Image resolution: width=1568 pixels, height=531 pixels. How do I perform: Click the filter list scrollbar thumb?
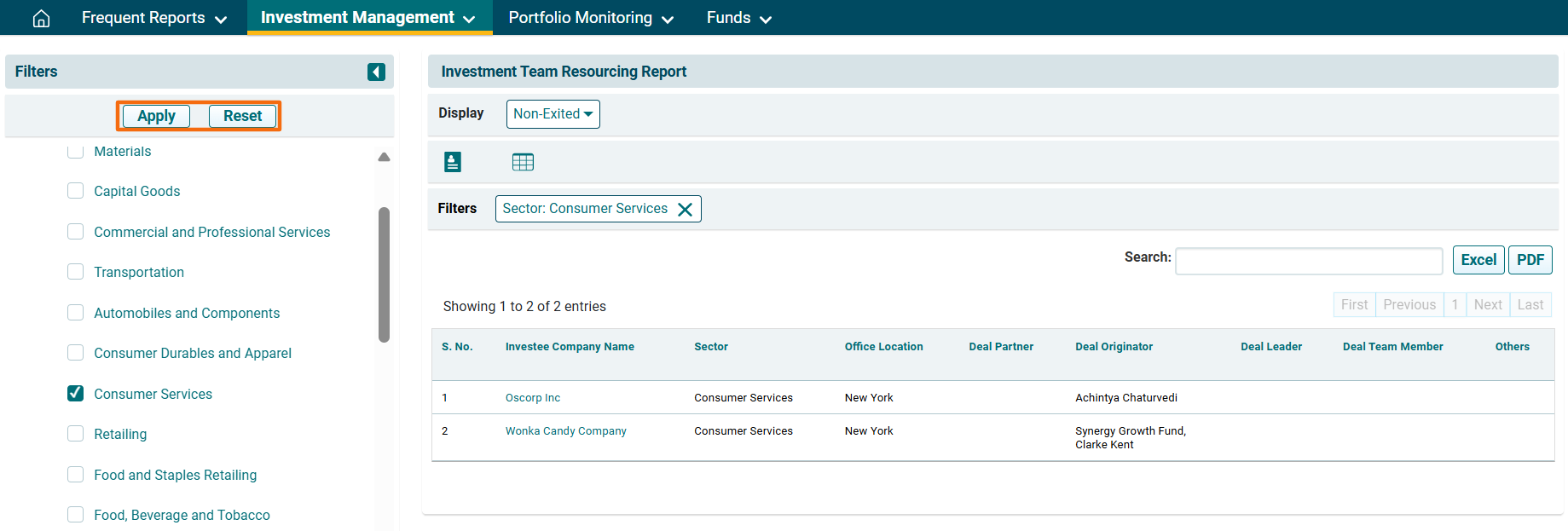[x=384, y=273]
